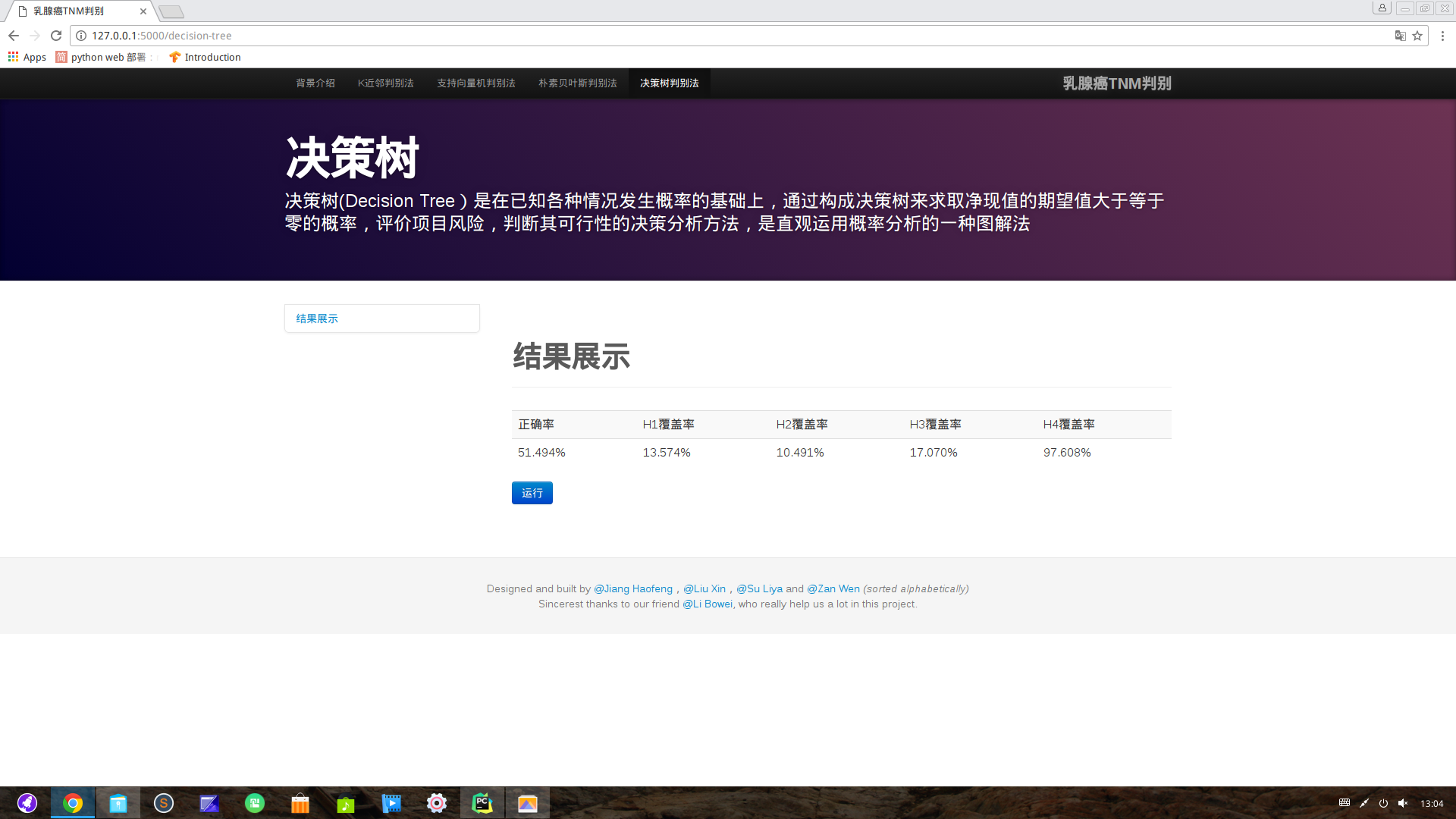Close the 乳腺癌TNM判别 browser tab
The height and width of the screenshot is (819, 1456).
tap(143, 11)
